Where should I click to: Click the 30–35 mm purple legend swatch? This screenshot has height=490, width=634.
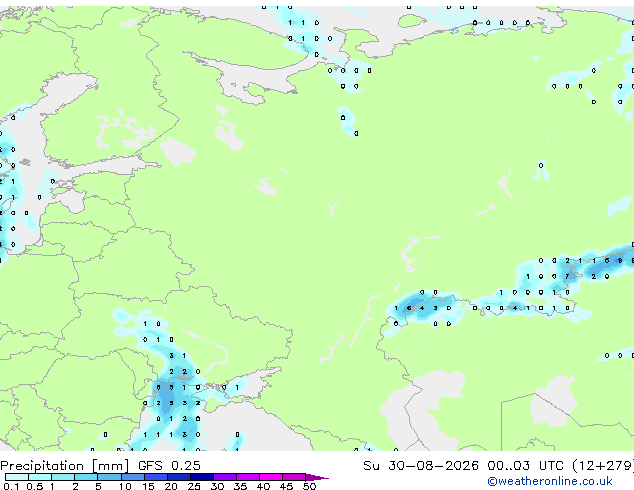224,477
